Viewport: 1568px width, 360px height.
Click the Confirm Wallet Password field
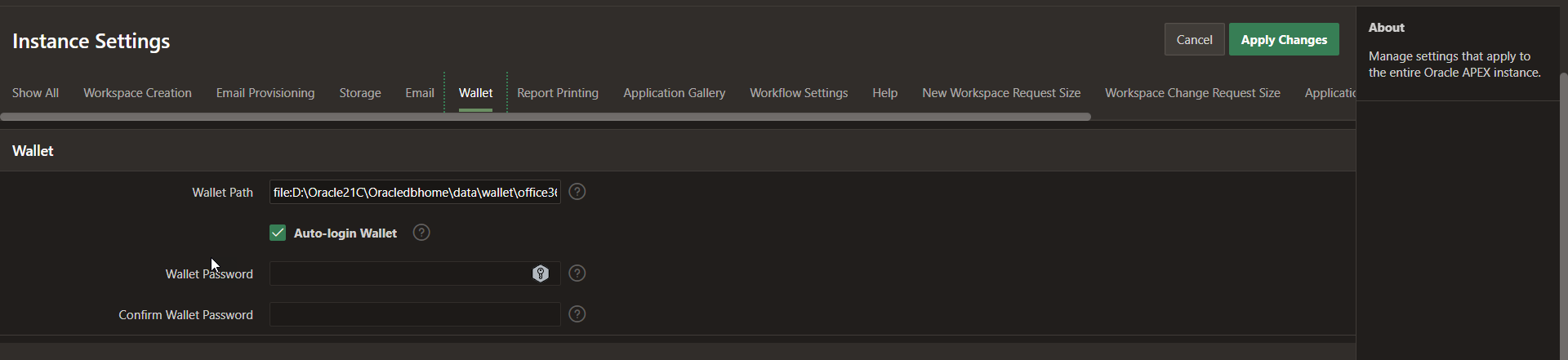click(415, 314)
